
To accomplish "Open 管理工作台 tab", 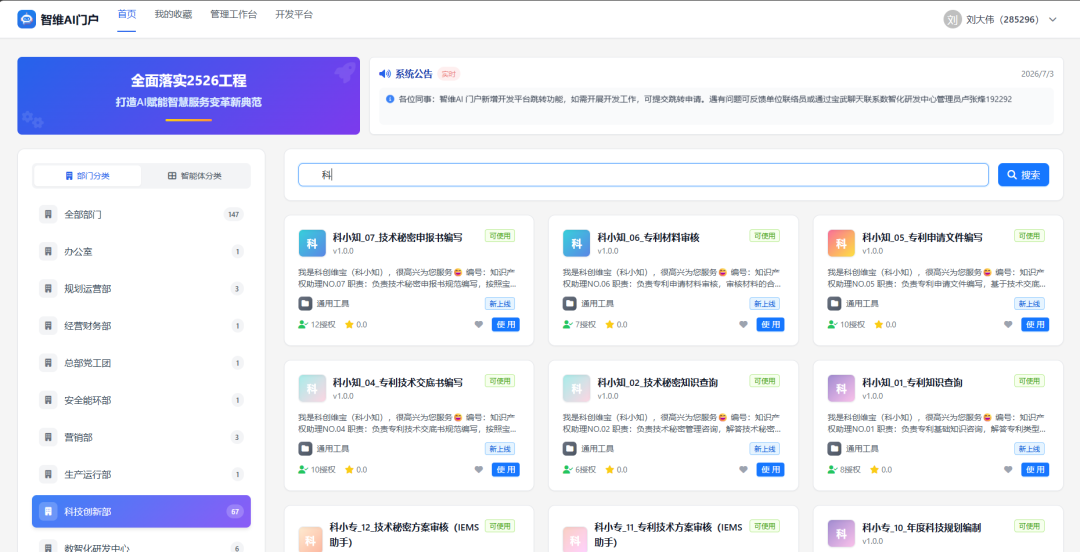I will tap(233, 14).
